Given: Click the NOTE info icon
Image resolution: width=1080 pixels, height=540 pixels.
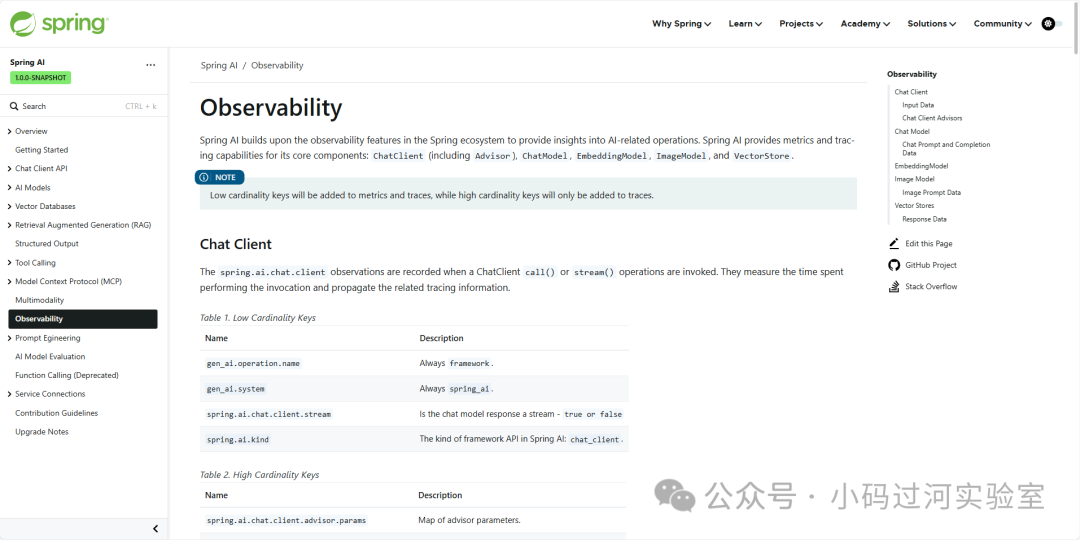Looking at the screenshot, I should tap(204, 177).
